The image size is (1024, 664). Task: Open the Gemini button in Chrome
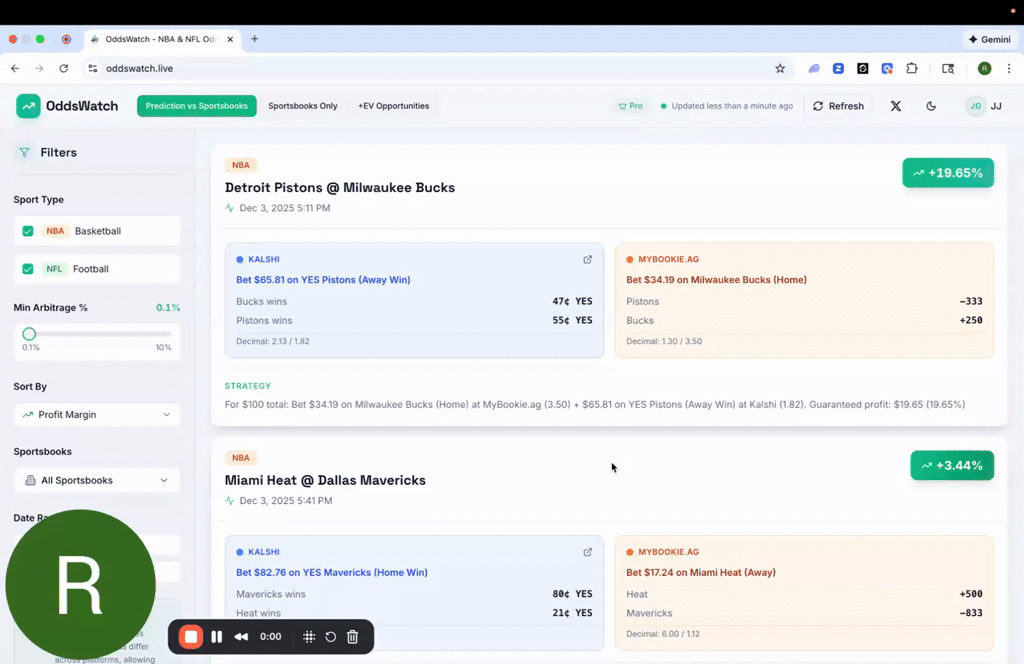(989, 39)
